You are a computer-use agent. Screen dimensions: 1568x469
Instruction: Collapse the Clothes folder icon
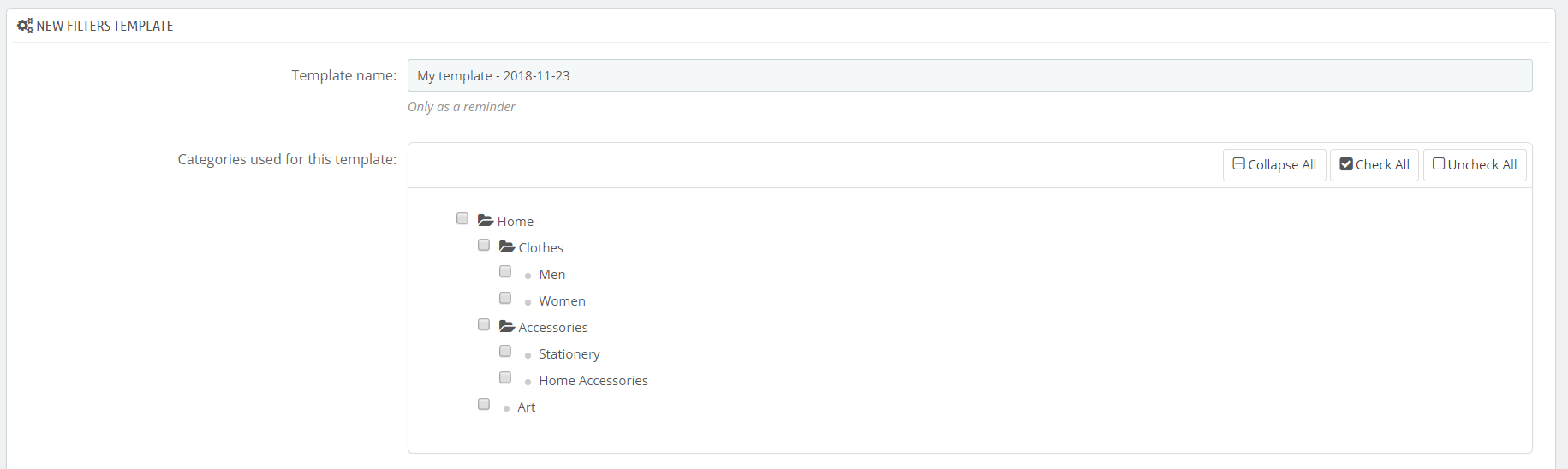507,246
